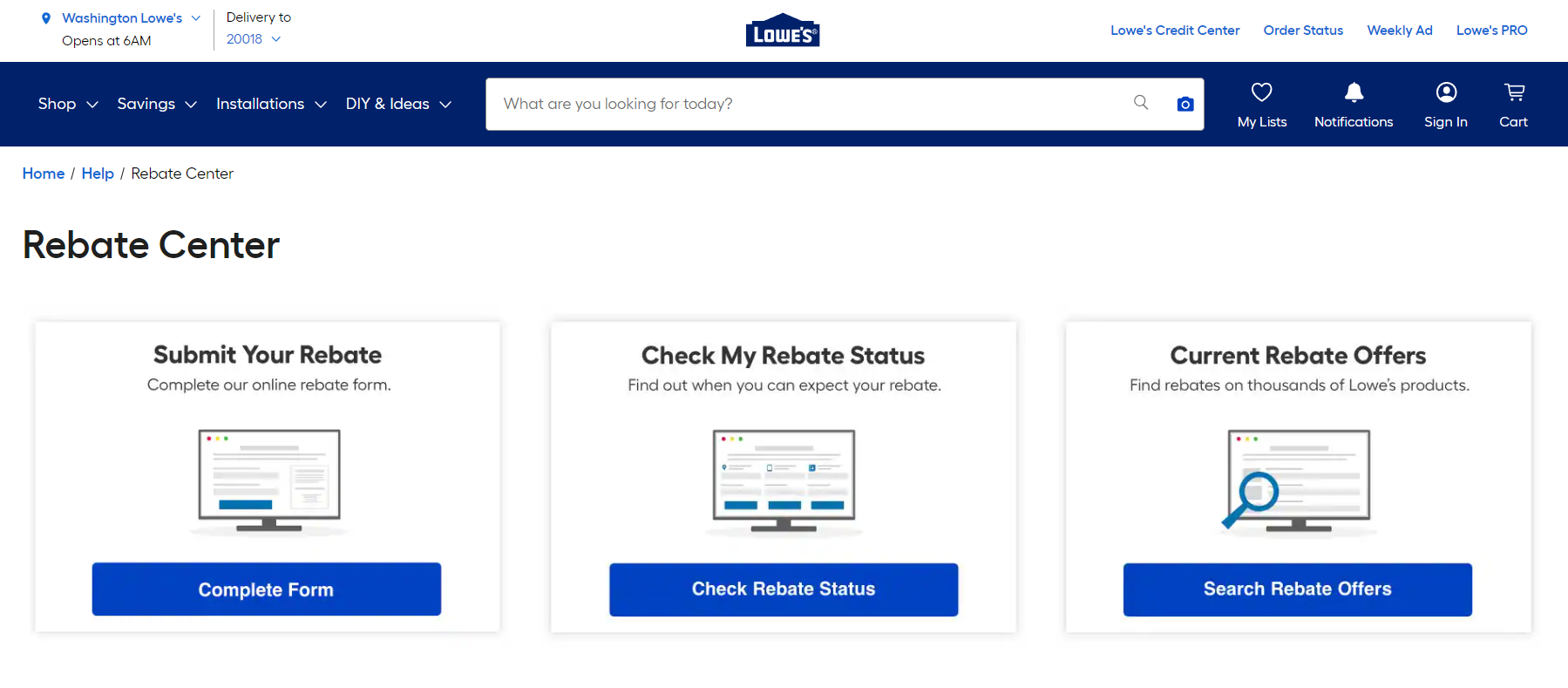The width and height of the screenshot is (1568, 688).
Task: Click the store location pin icon
Action: pyautogui.click(x=46, y=18)
